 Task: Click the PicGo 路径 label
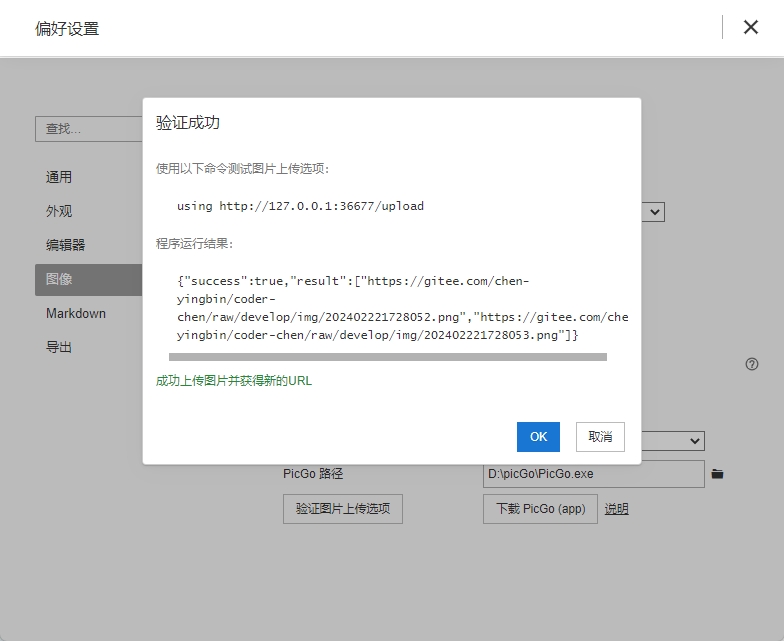pyautogui.click(x=313, y=474)
